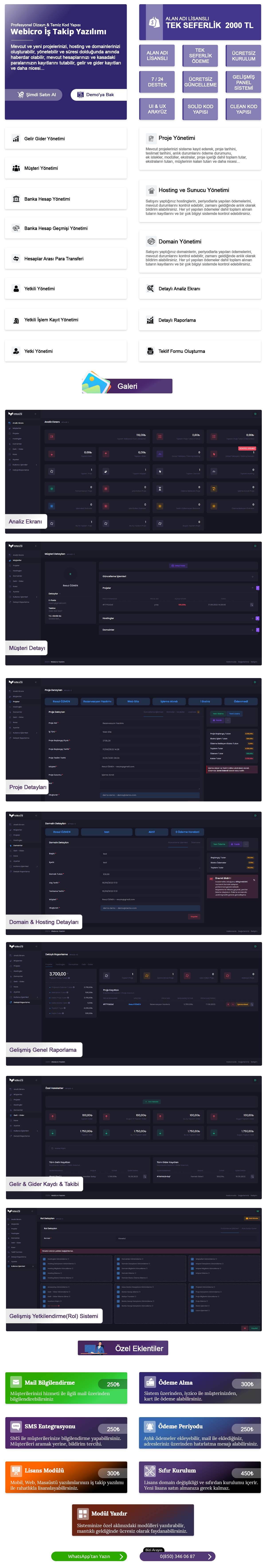266x1568 pixels.
Task: Open the Detaylı Analiz Ekranı label
Action: [x=180, y=288]
